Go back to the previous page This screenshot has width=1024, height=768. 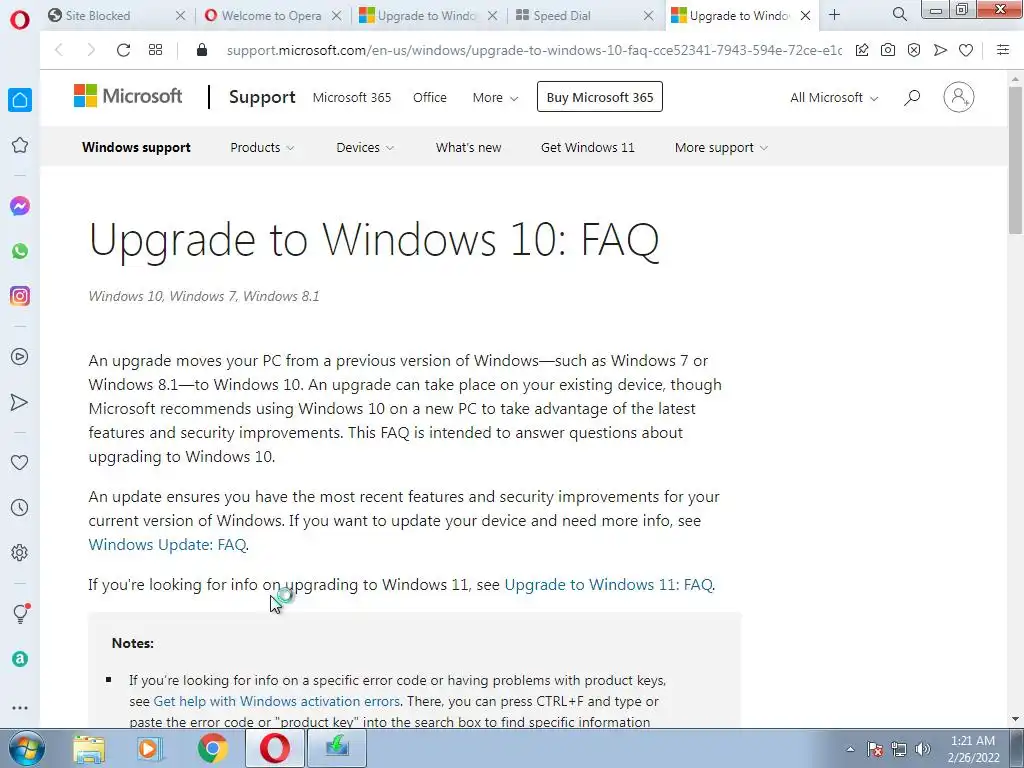click(x=59, y=50)
